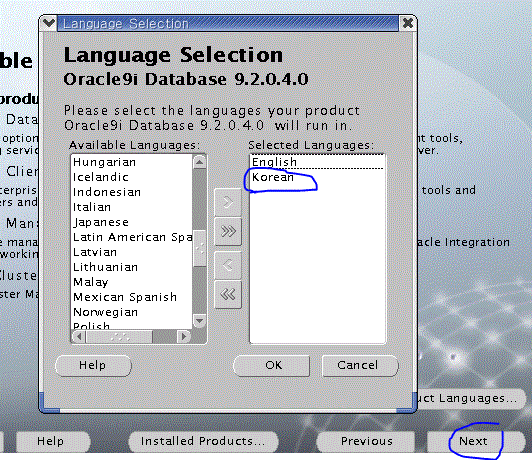
Task: Select Latin American Spanish entry
Action: click(x=132, y=237)
